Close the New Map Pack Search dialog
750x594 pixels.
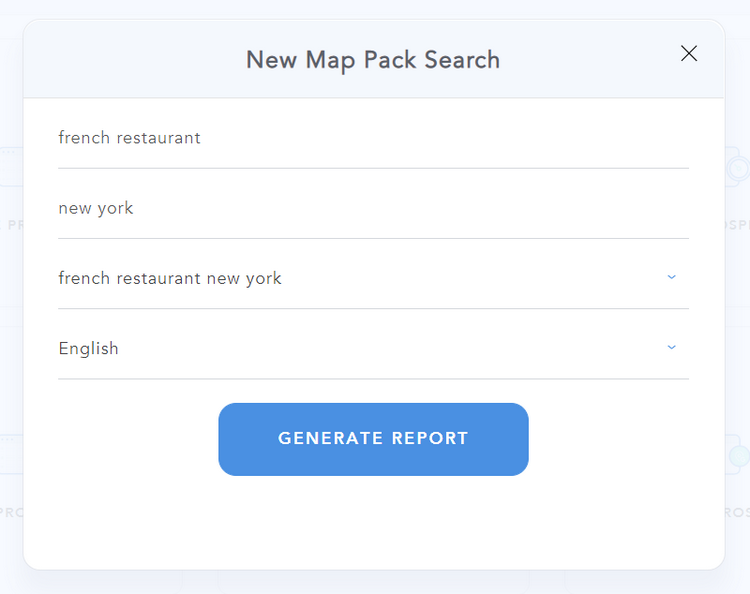tap(689, 54)
